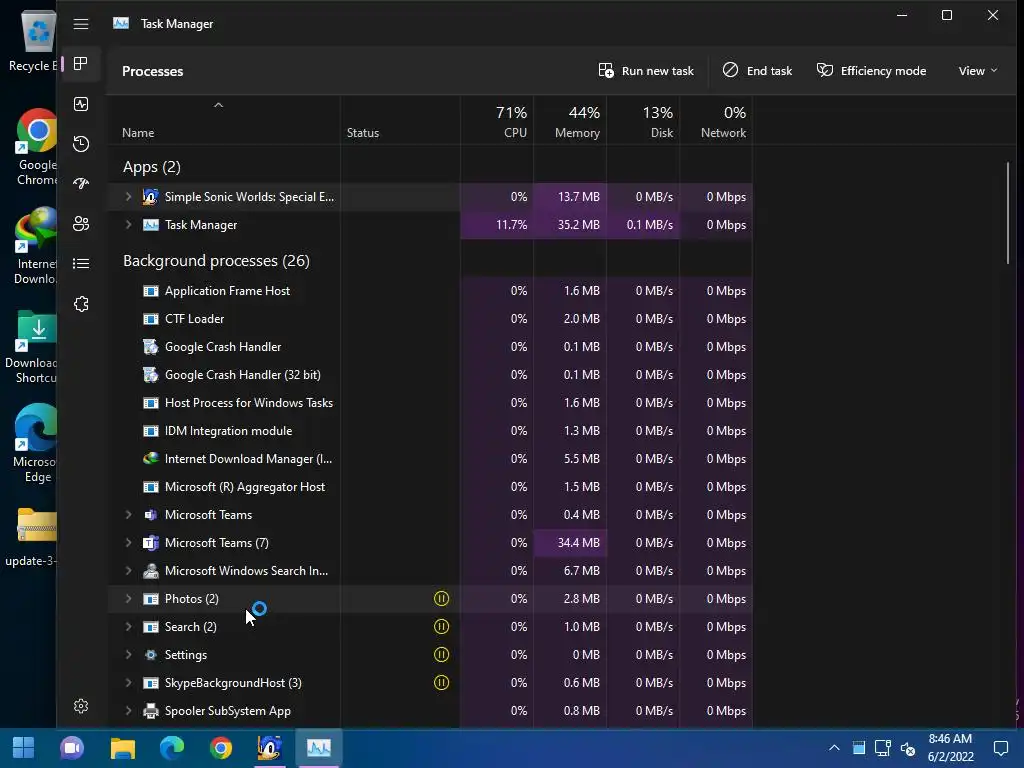Expand the Photos (2) process group

pyautogui.click(x=129, y=598)
